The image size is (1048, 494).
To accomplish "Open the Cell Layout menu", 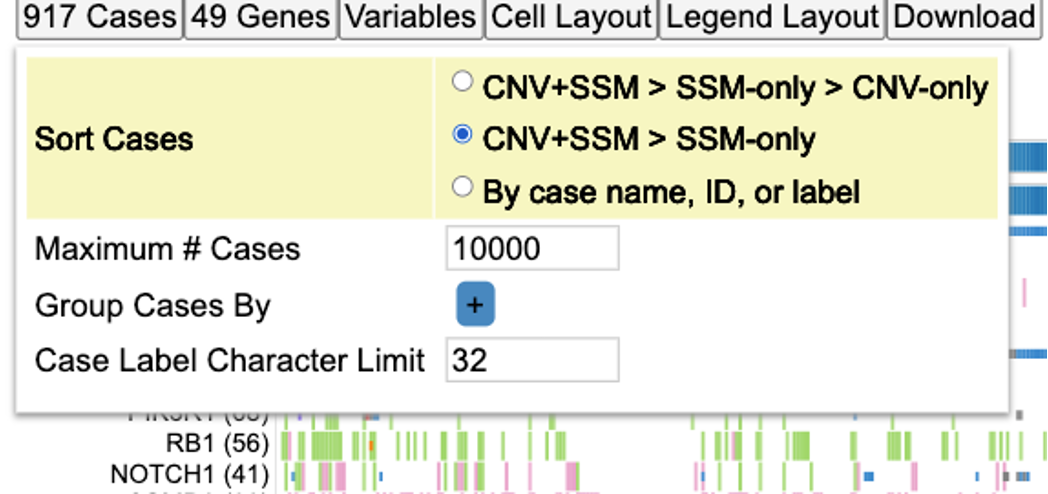I will click(571, 17).
